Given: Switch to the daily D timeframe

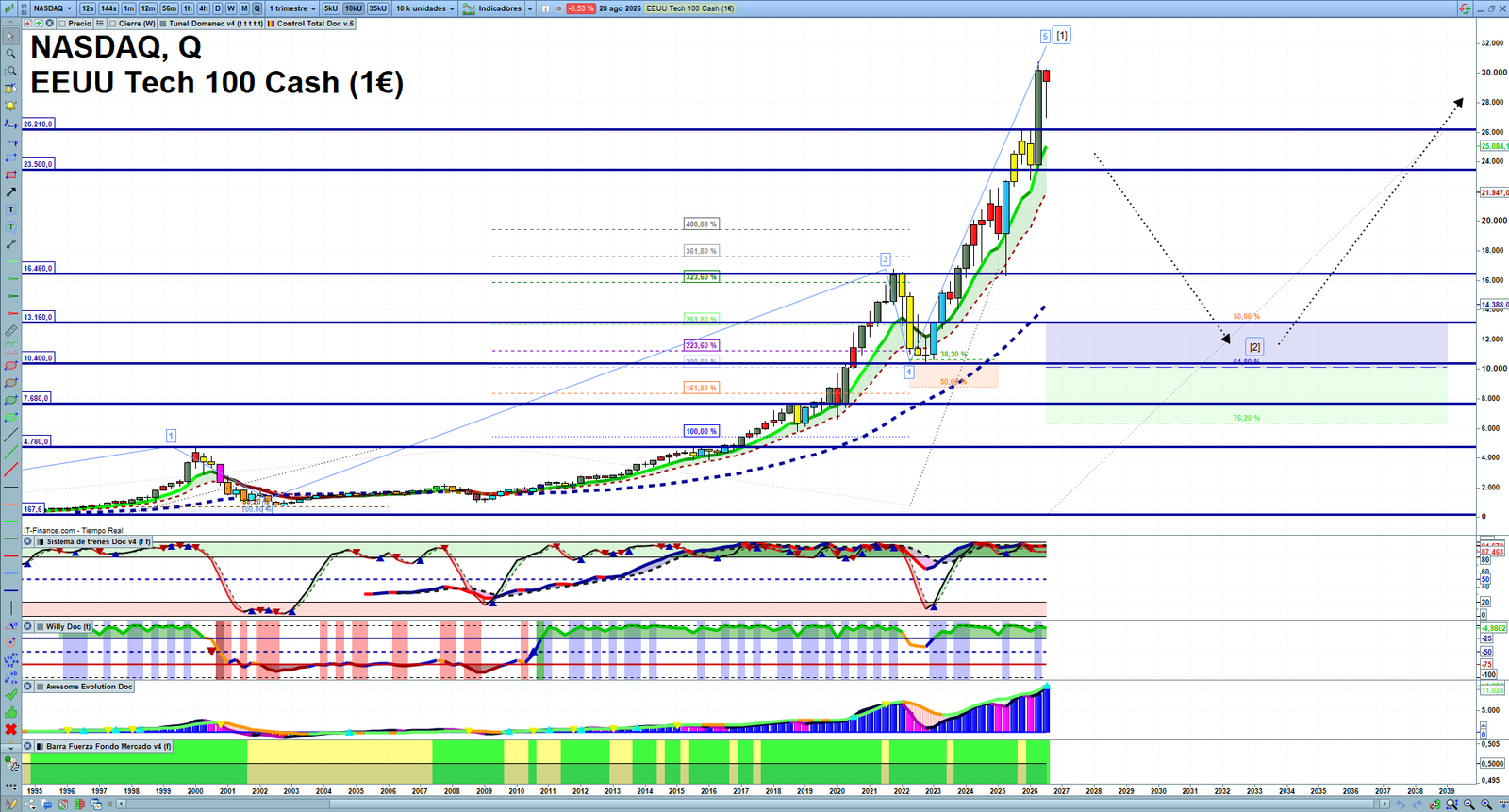Looking at the screenshot, I should pos(218,8).
